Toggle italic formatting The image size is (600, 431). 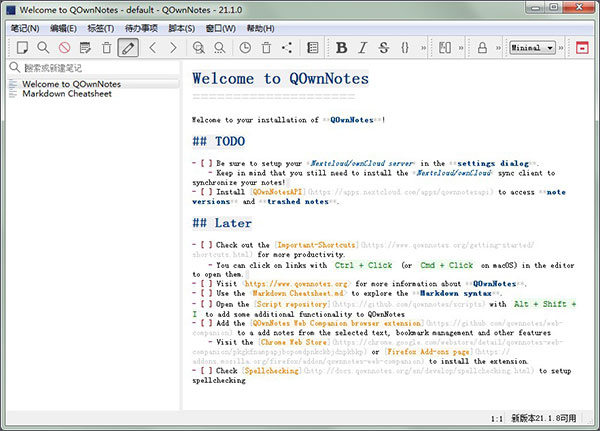363,47
